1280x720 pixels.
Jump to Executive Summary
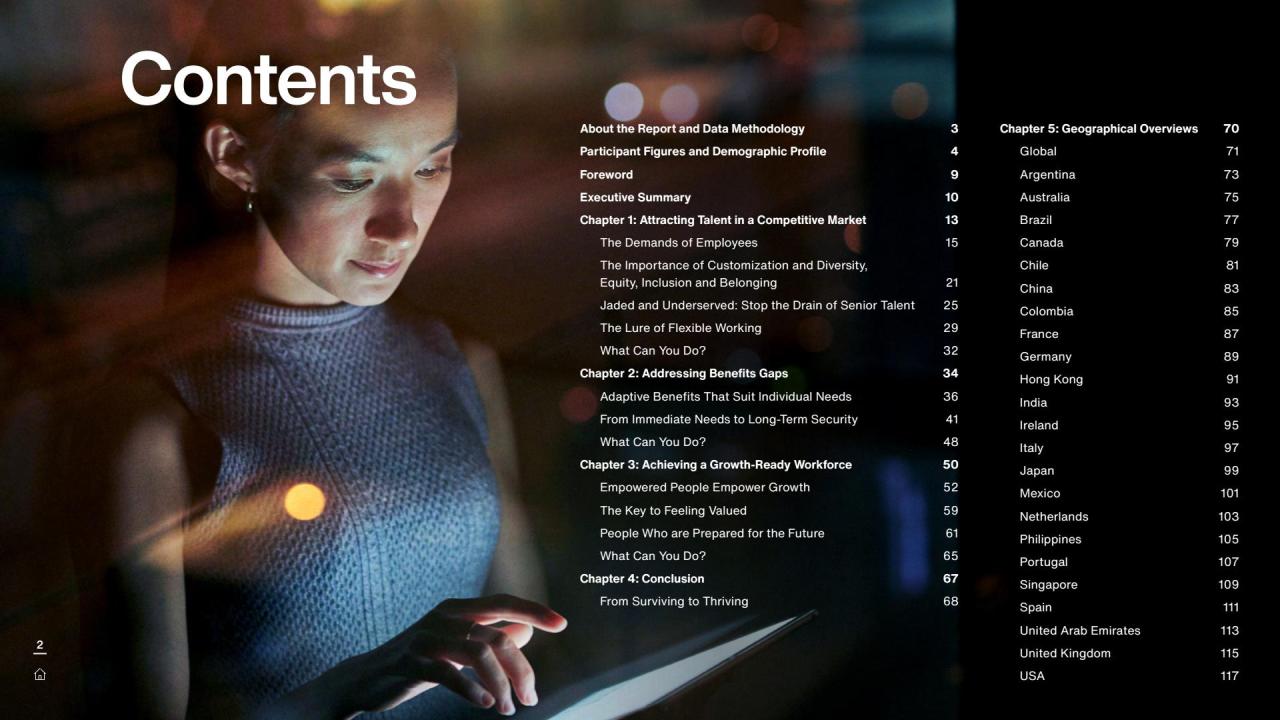coord(635,198)
